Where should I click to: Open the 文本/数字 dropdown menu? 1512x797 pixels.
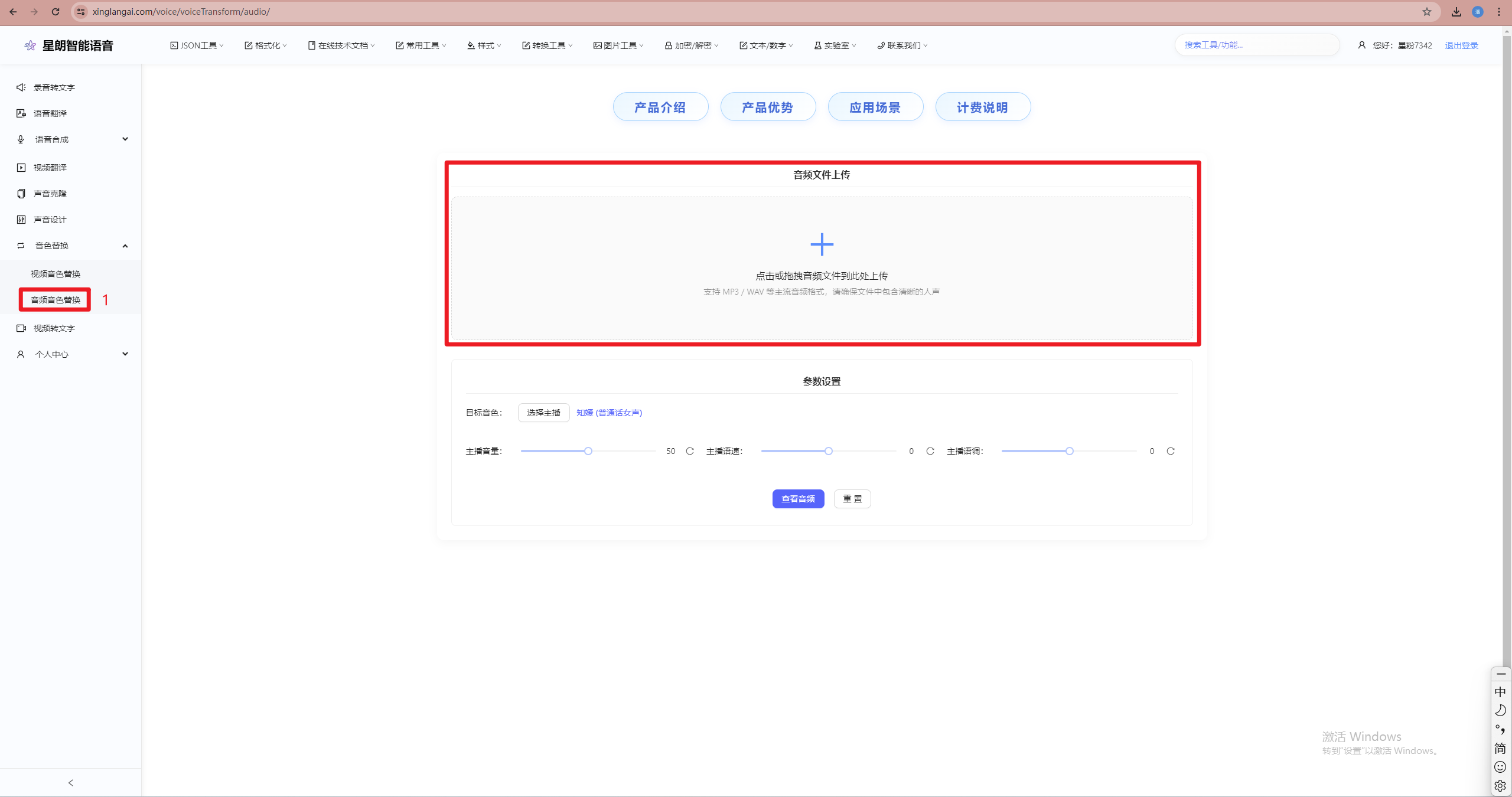pyautogui.click(x=766, y=45)
